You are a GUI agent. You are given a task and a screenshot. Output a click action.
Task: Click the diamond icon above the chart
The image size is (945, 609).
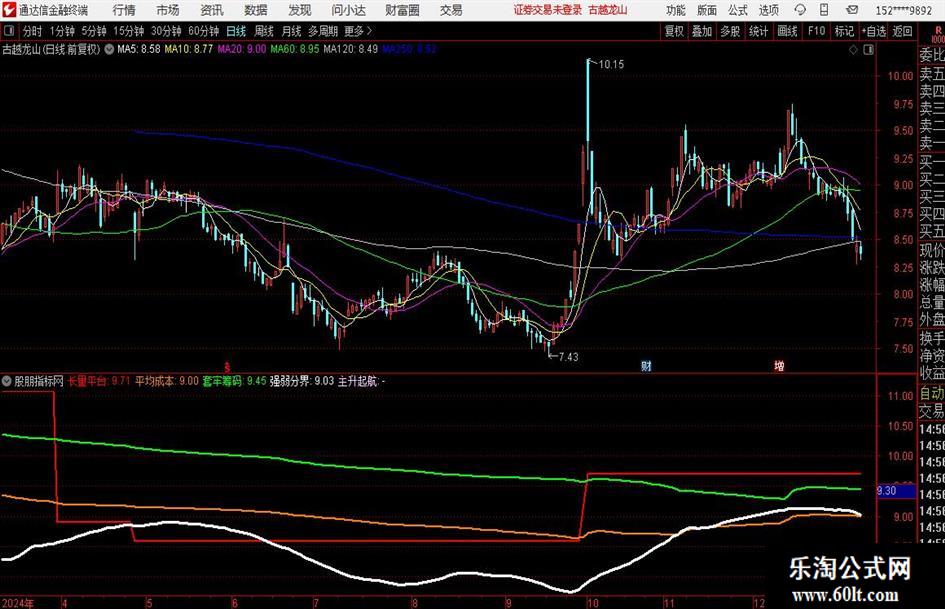[x=853, y=50]
